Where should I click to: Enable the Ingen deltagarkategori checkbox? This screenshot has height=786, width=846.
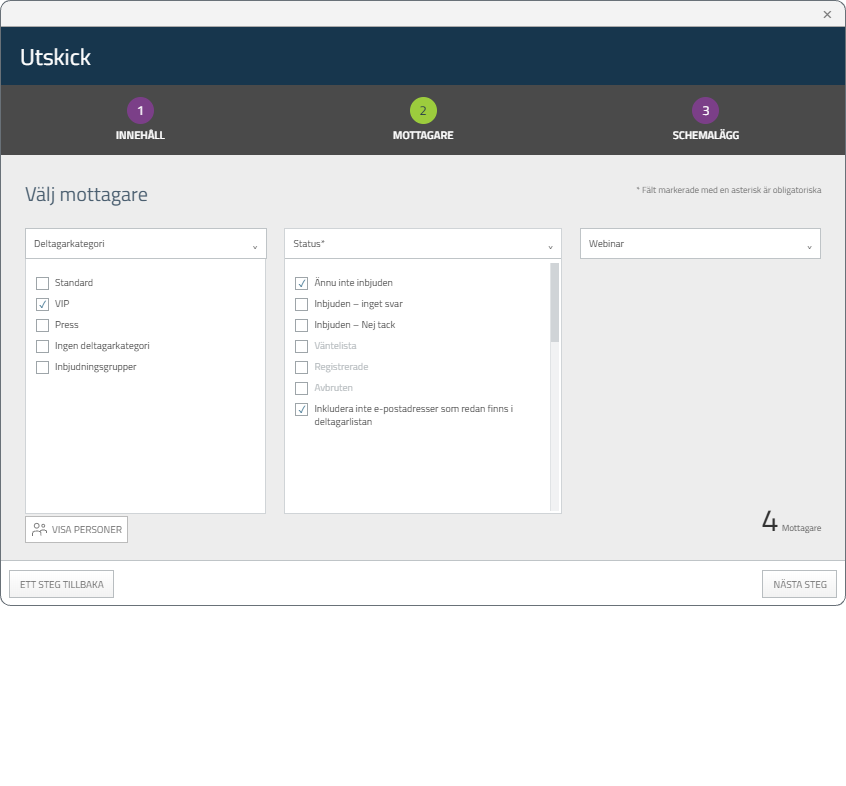tap(43, 346)
